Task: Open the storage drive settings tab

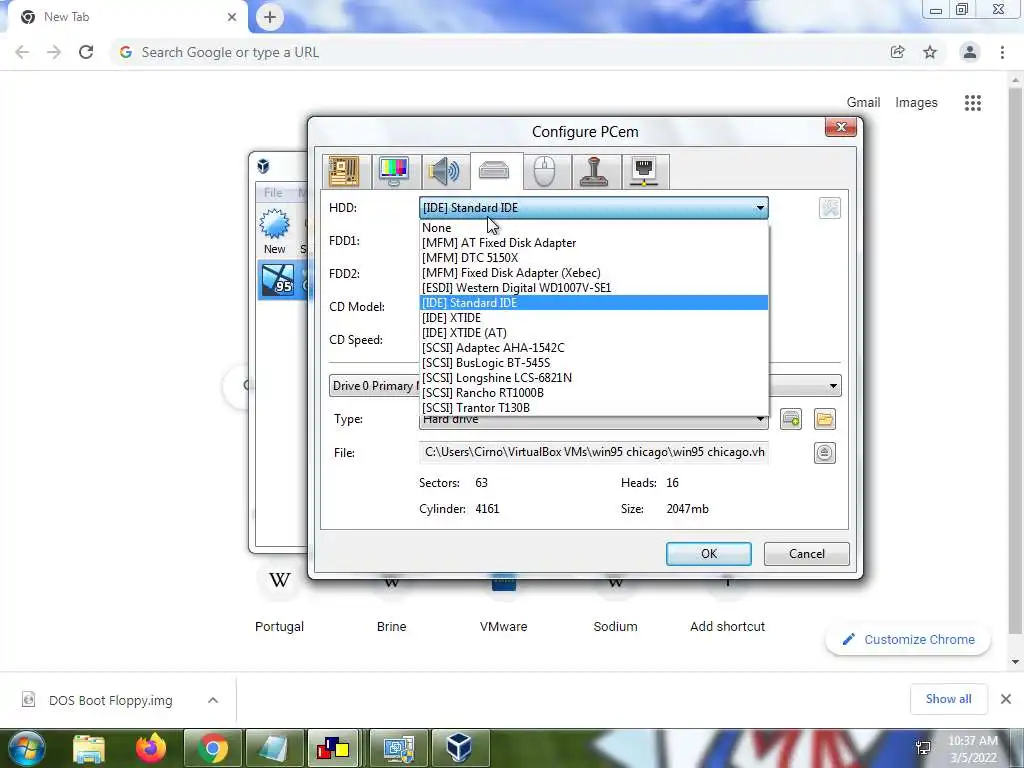Action: pyautogui.click(x=494, y=171)
